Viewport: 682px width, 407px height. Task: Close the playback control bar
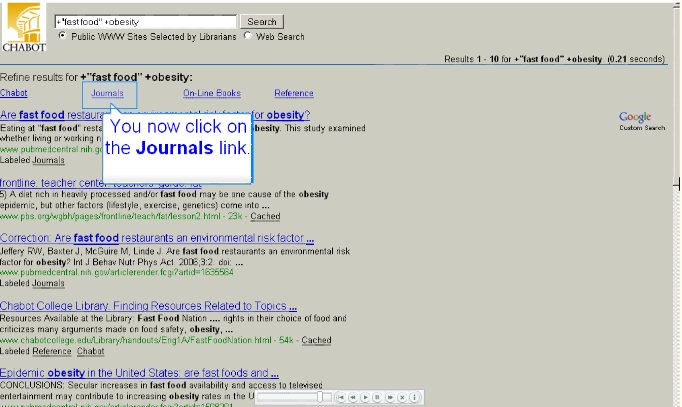(x=402, y=397)
